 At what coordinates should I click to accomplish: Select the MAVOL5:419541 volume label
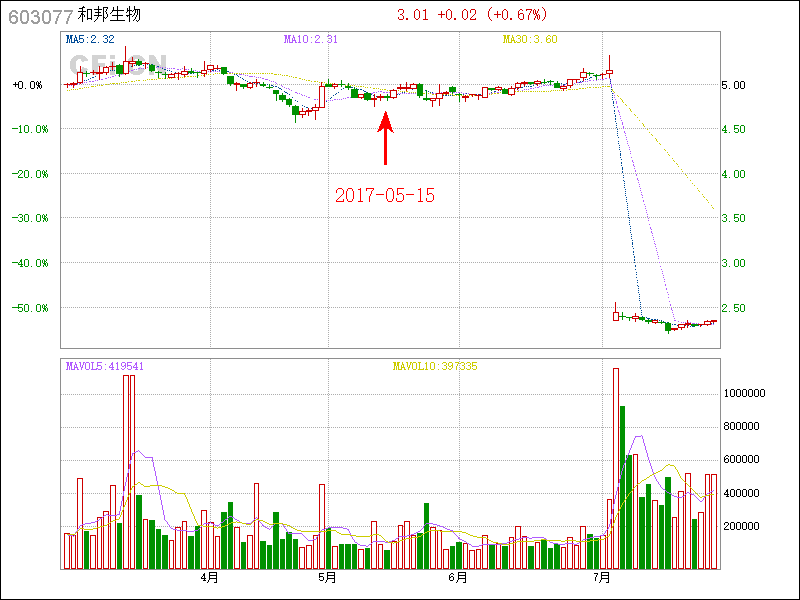click(x=105, y=366)
